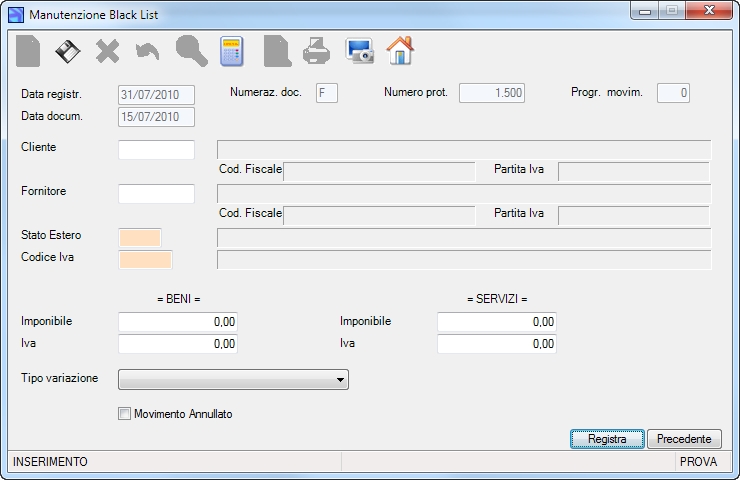Open the calculator icon
The image size is (740, 480).
(231, 51)
